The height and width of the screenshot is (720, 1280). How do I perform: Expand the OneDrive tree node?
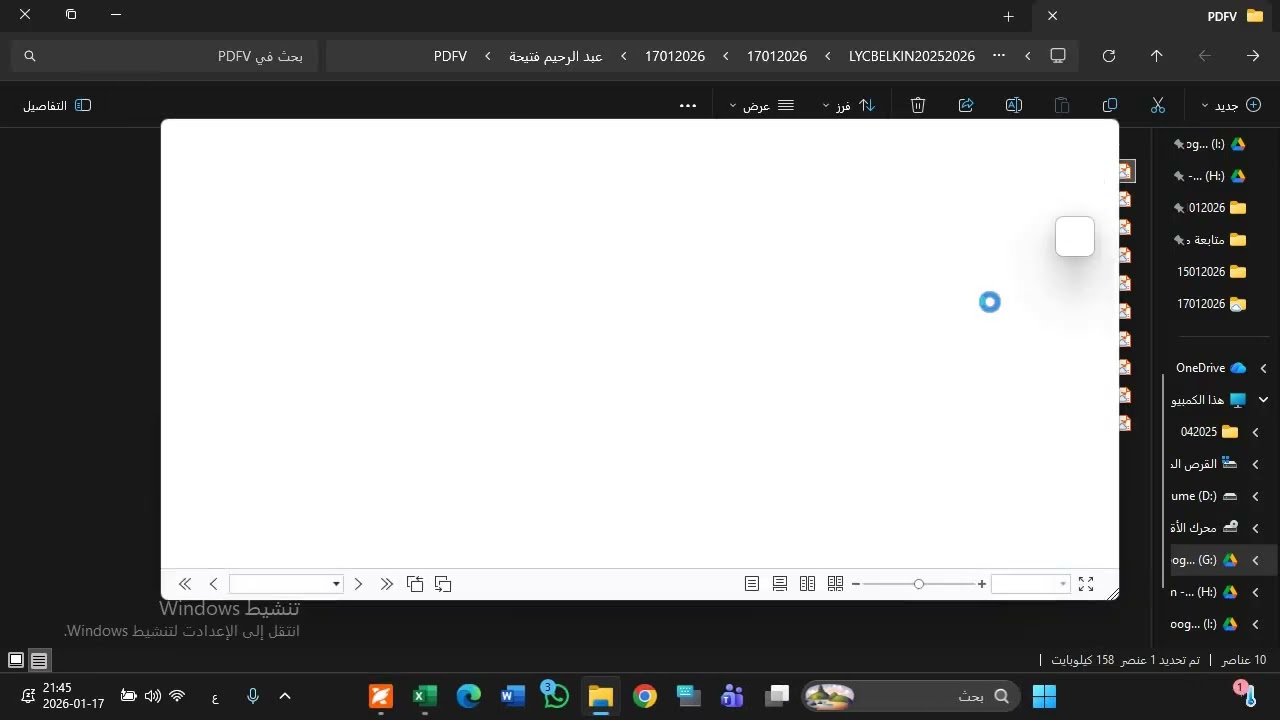tap(1263, 368)
